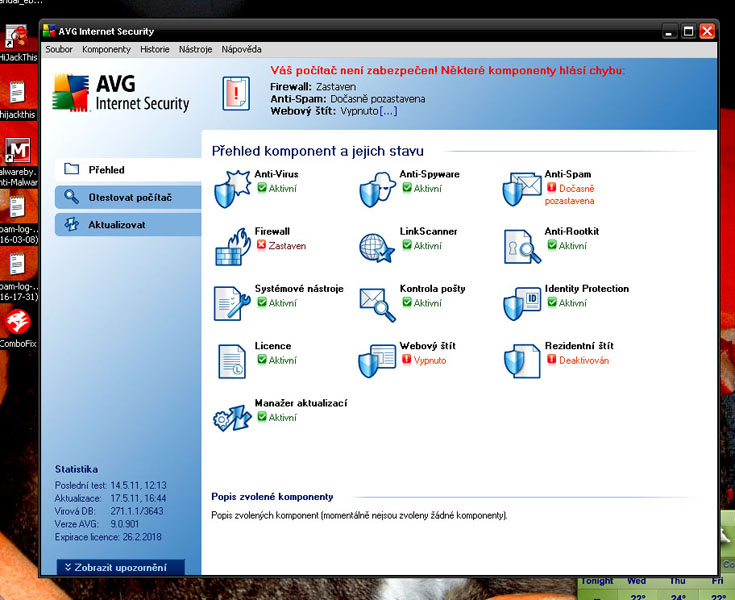Open the Anti-Rootkit magnifier icon

pyautogui.click(x=522, y=247)
